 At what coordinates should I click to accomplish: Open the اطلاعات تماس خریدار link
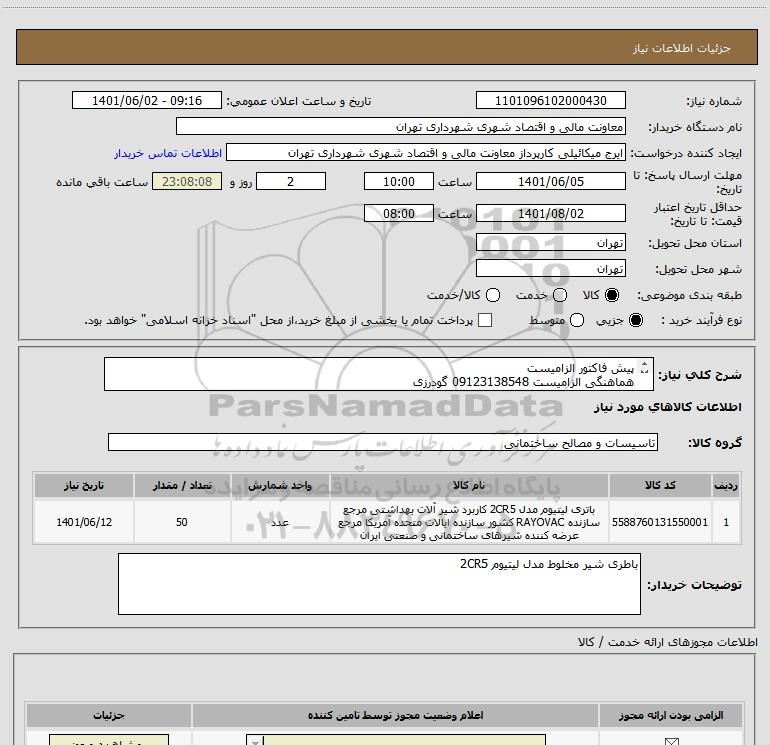(x=168, y=153)
